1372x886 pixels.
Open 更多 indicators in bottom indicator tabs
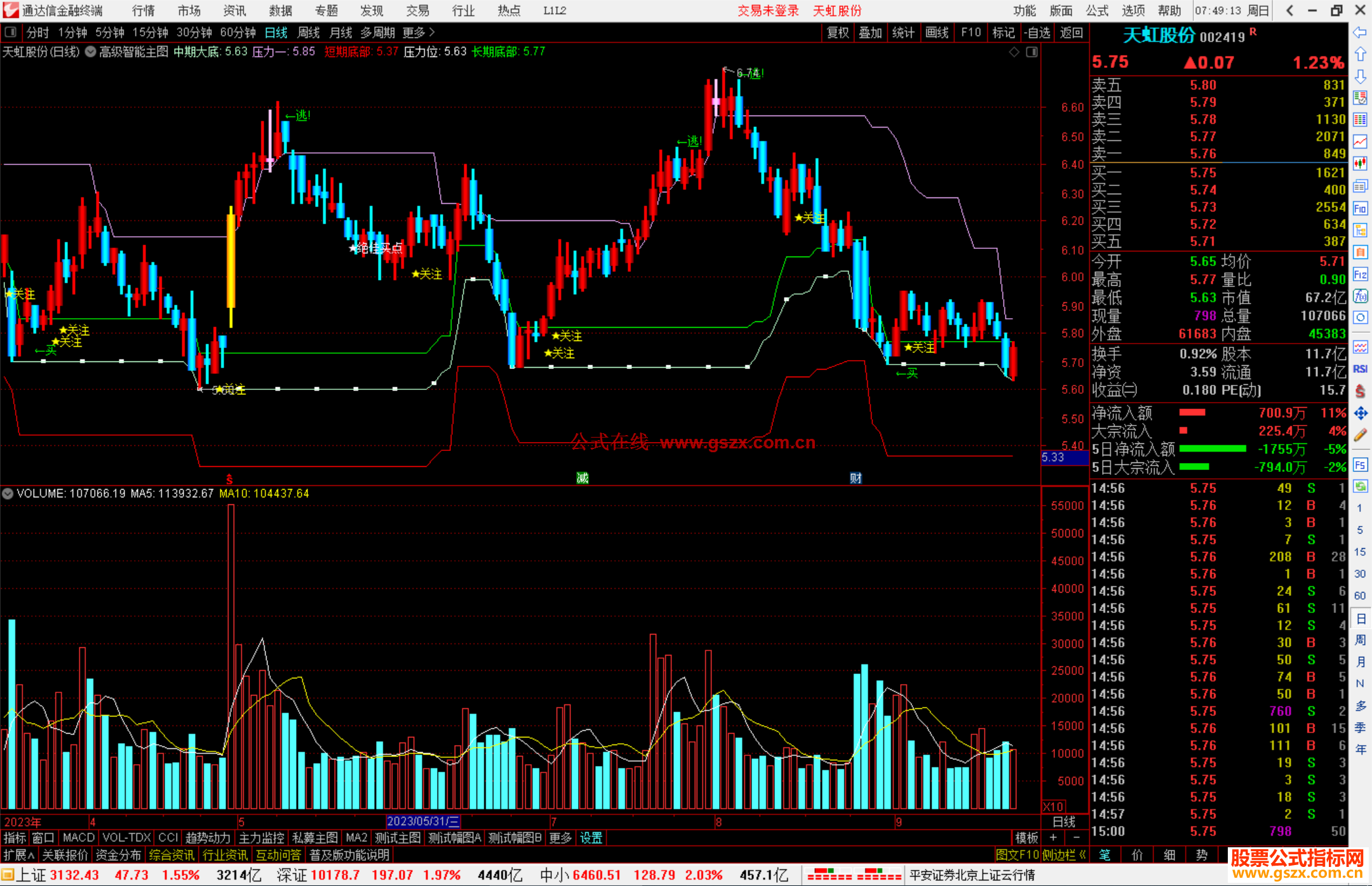[560, 838]
